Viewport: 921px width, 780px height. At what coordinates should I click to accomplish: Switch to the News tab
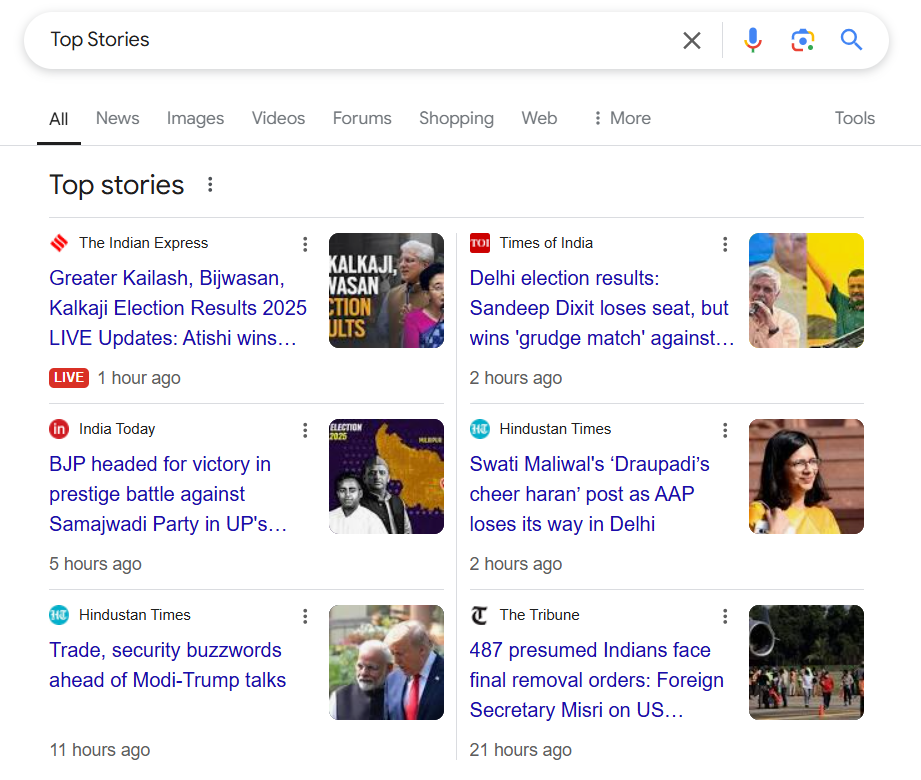[117, 119]
